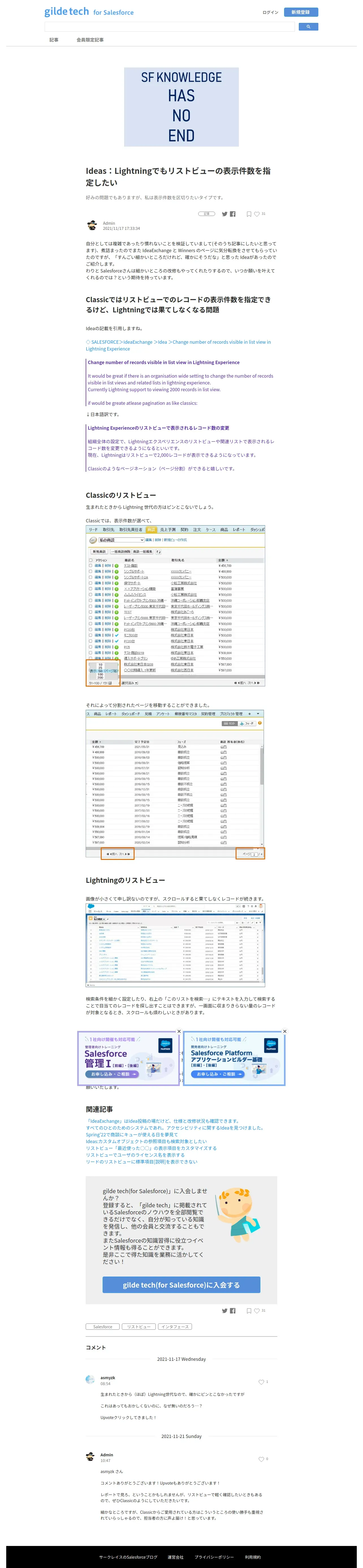Viewport: 363px width, 1568px height.
Task: Open related article 「IdeaExchange」はIdea投稿の場だけど
Action: point(163,1121)
